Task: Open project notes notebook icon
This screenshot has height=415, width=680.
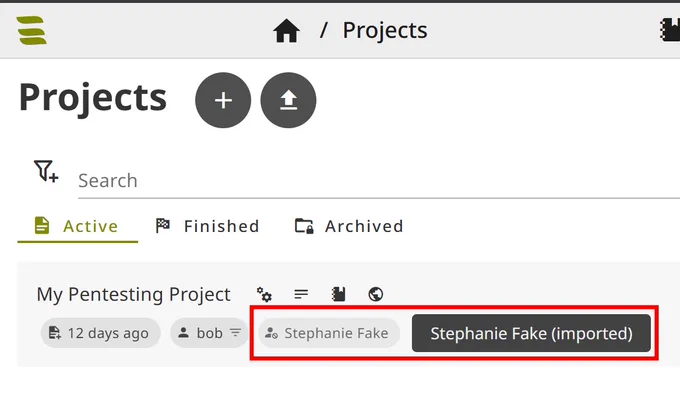Action: pyautogui.click(x=338, y=294)
